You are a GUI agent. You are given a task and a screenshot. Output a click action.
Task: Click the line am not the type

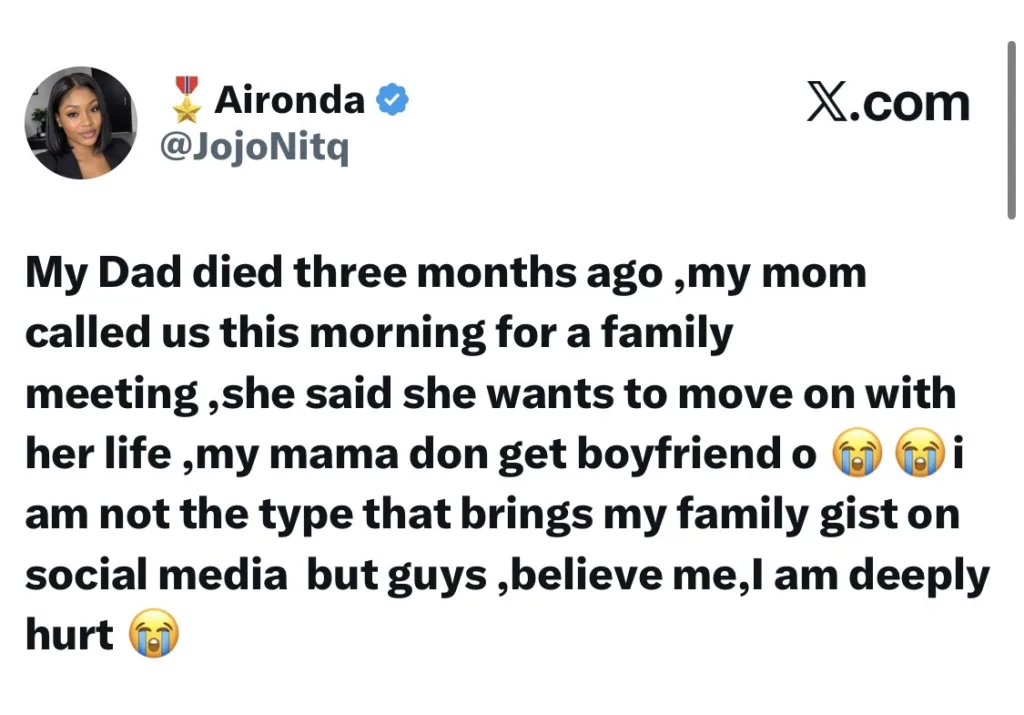point(492,516)
